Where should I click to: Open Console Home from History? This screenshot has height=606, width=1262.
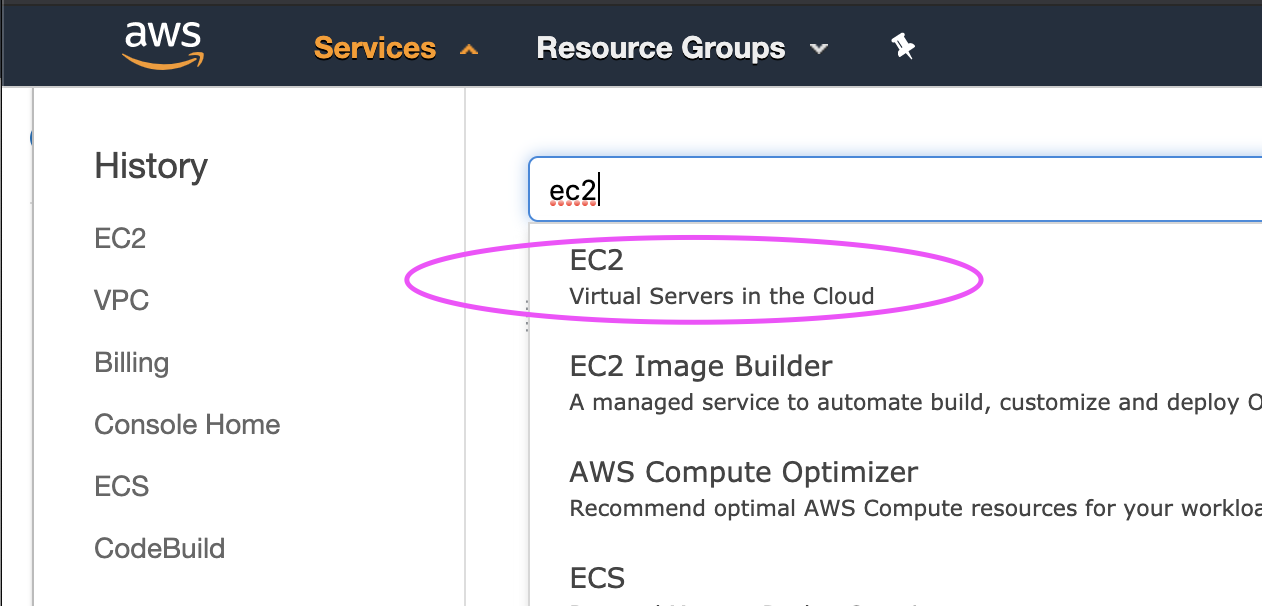tap(187, 425)
